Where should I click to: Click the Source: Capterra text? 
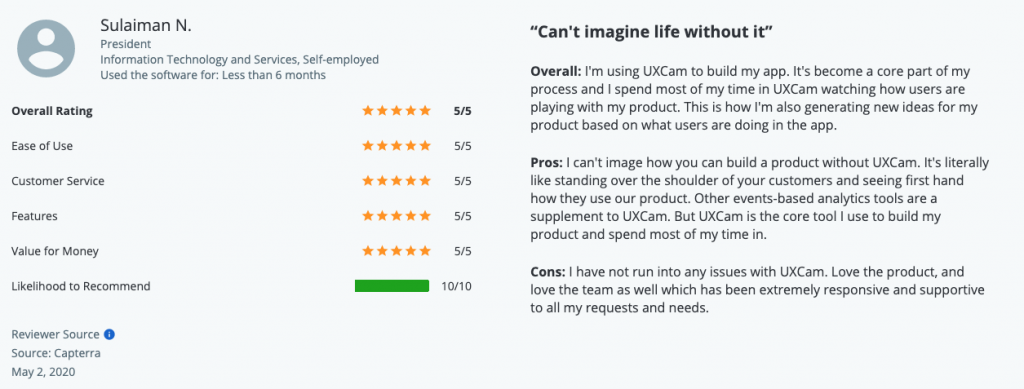pyautogui.click(x=56, y=354)
